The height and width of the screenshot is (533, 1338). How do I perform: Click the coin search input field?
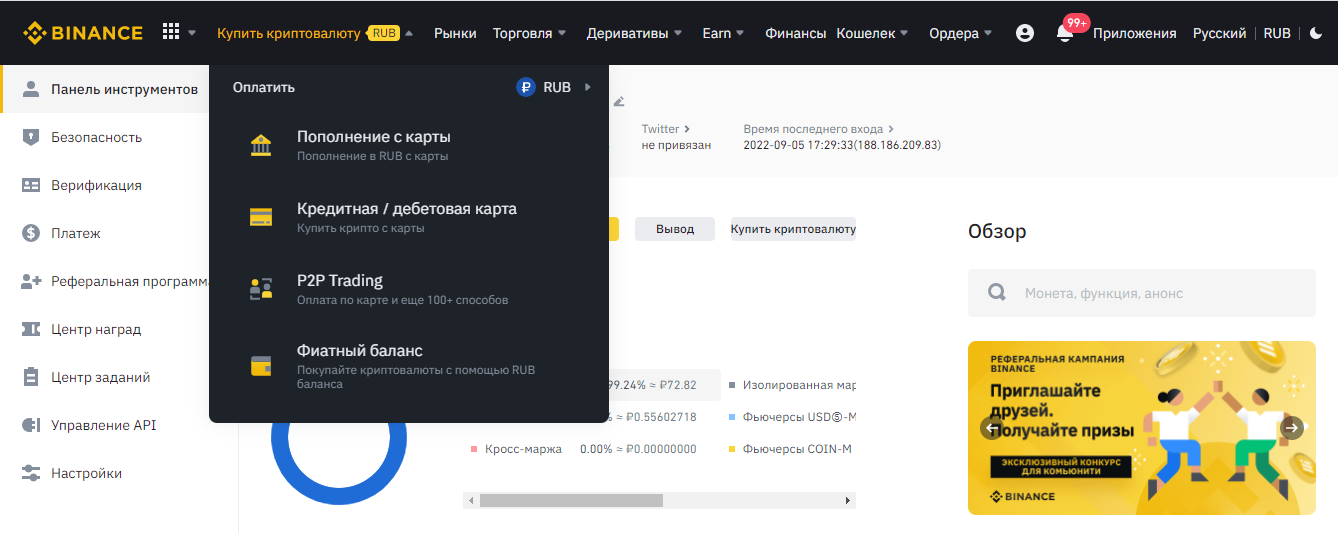click(x=1142, y=293)
